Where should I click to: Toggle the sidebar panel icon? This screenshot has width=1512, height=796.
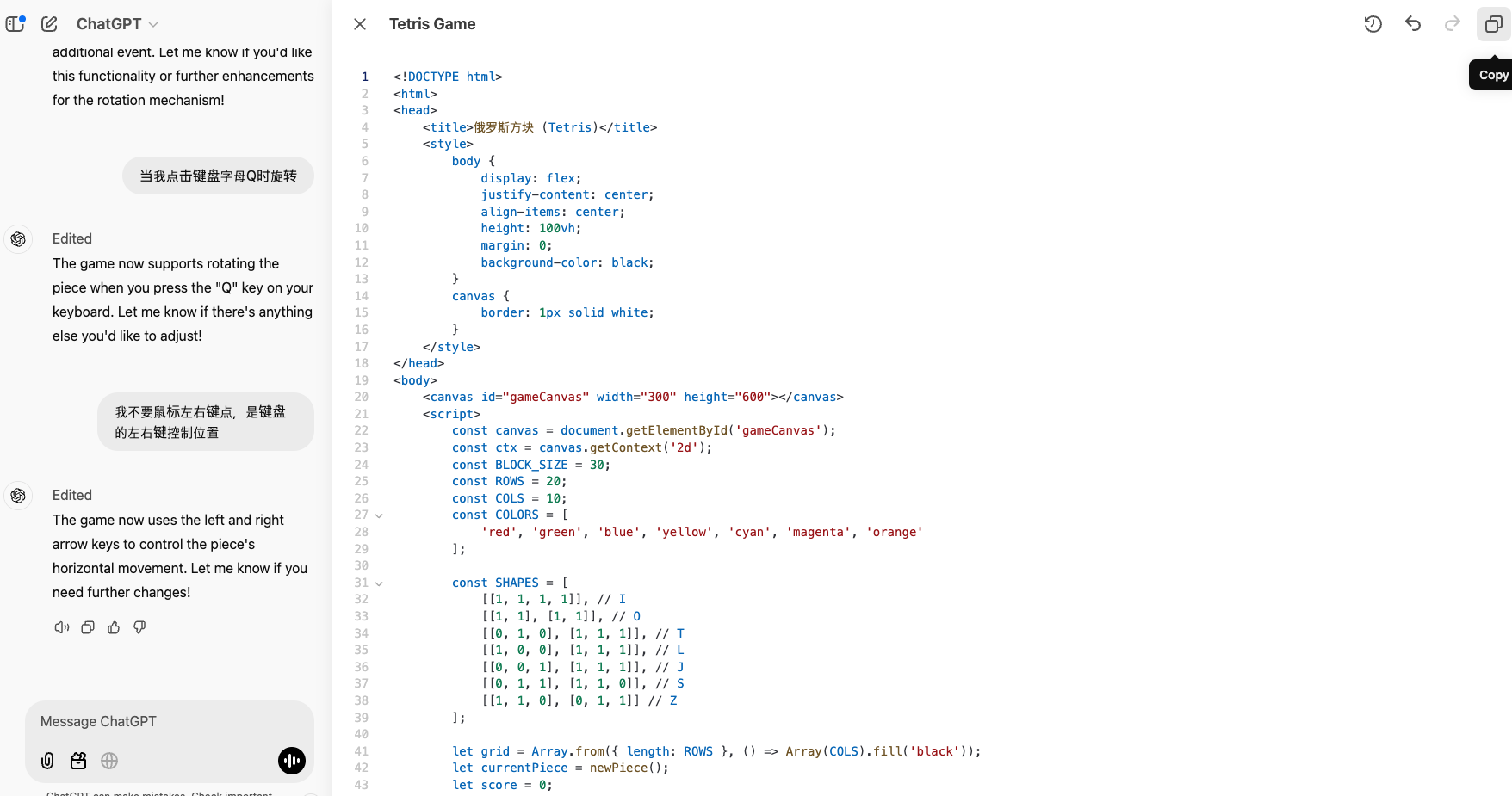point(15,24)
